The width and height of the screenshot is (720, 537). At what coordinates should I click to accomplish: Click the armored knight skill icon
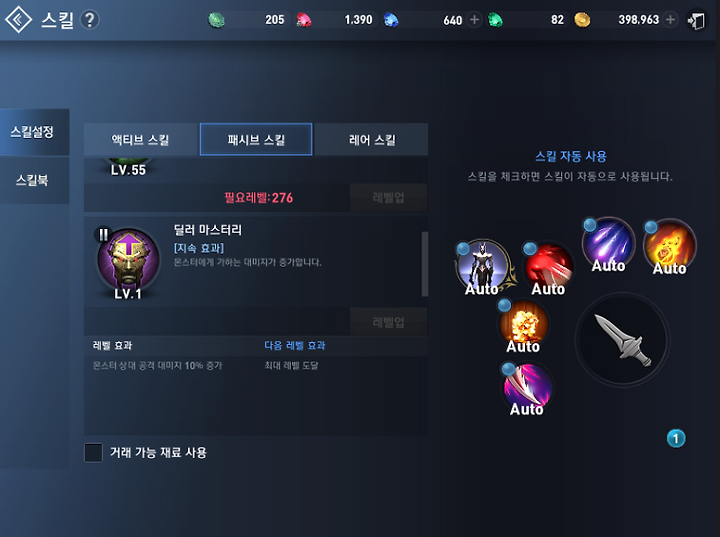(483, 266)
